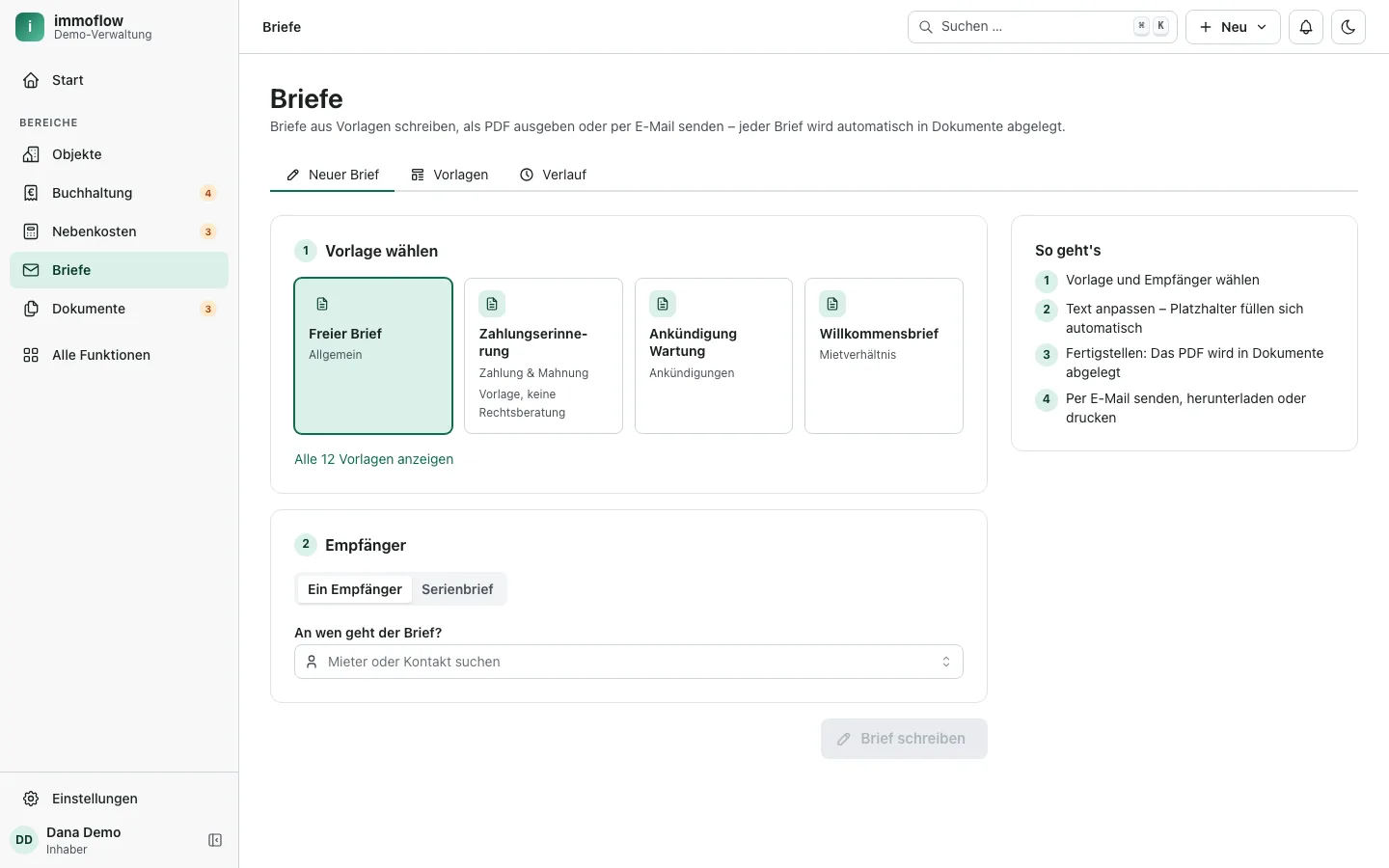This screenshot has height=868, width=1389.
Task: Click the Briefe envelope icon in sidebar
Action: pos(31,270)
